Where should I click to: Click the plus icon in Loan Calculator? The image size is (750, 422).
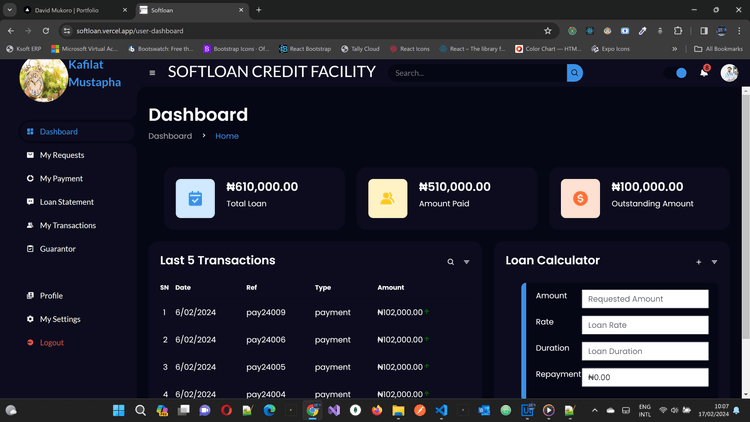(699, 262)
